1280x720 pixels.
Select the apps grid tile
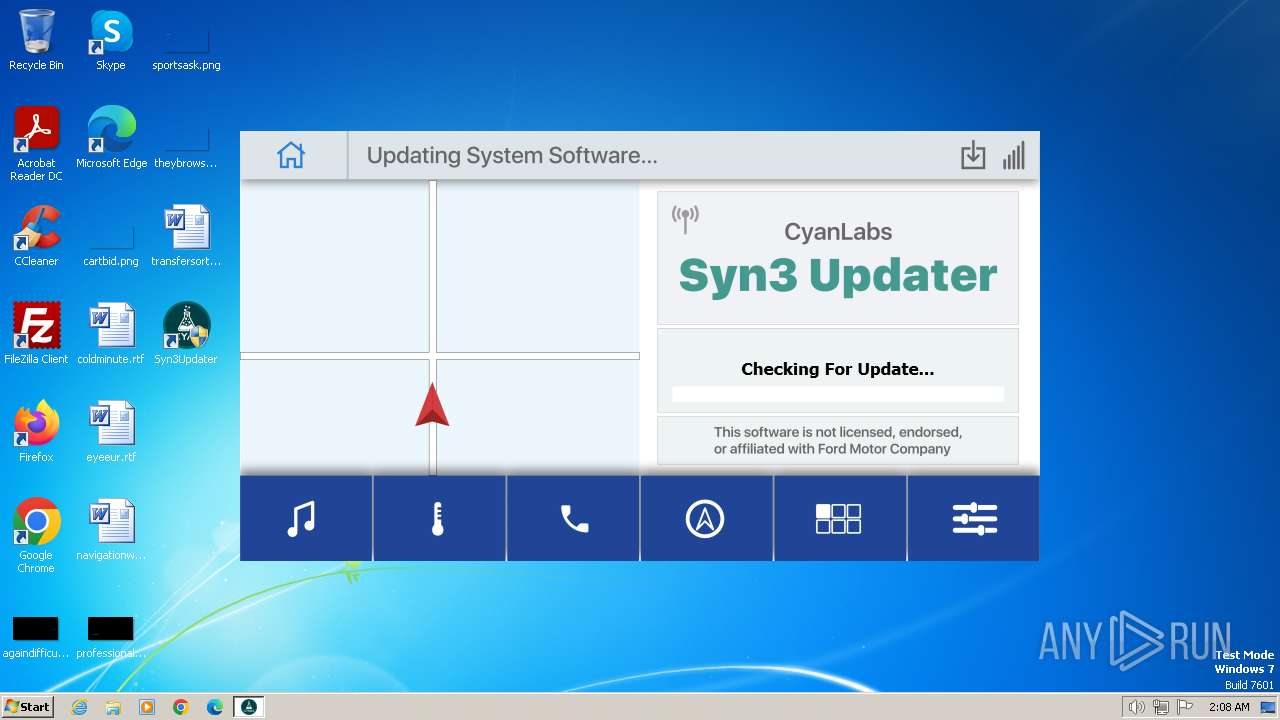pos(840,518)
